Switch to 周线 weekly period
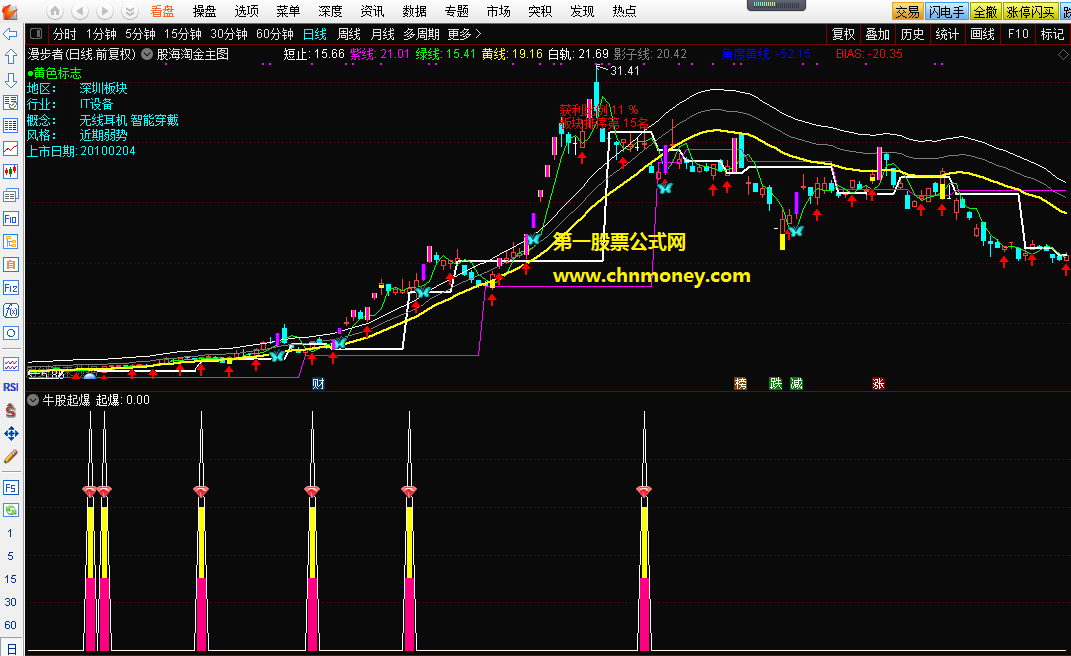The height and width of the screenshot is (656, 1071). click(349, 34)
